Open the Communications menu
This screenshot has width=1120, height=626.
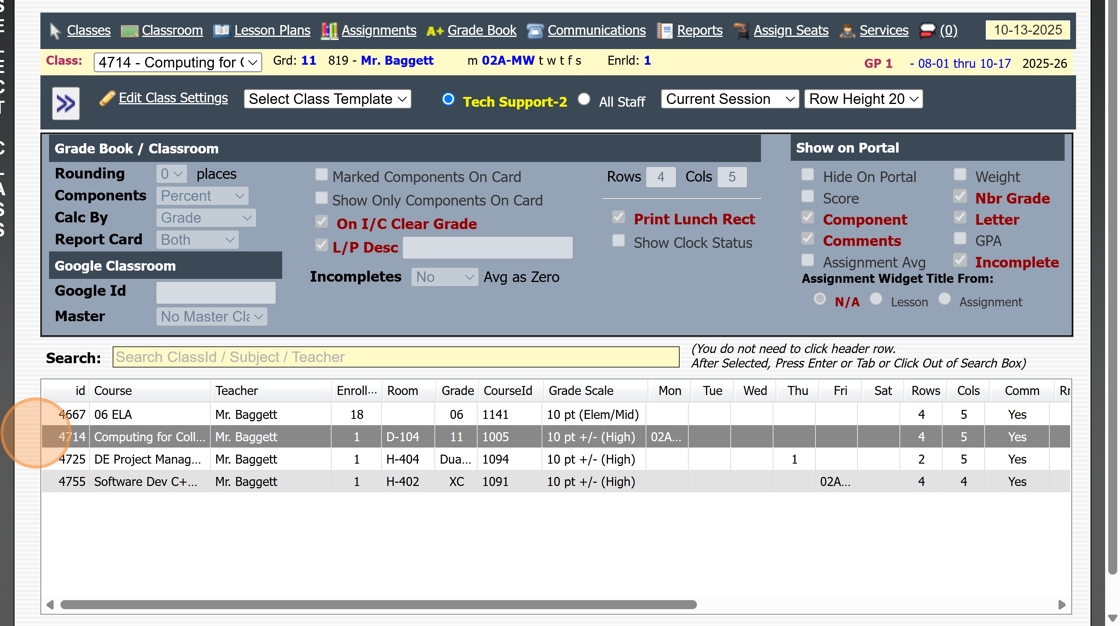point(596,30)
